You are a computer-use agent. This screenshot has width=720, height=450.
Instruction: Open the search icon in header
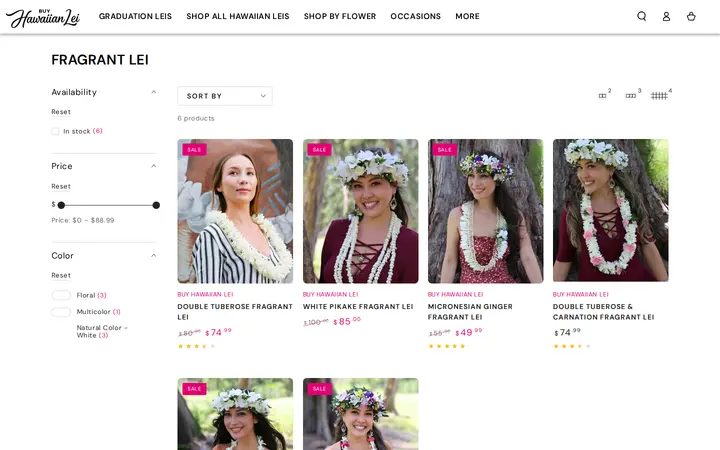(641, 16)
